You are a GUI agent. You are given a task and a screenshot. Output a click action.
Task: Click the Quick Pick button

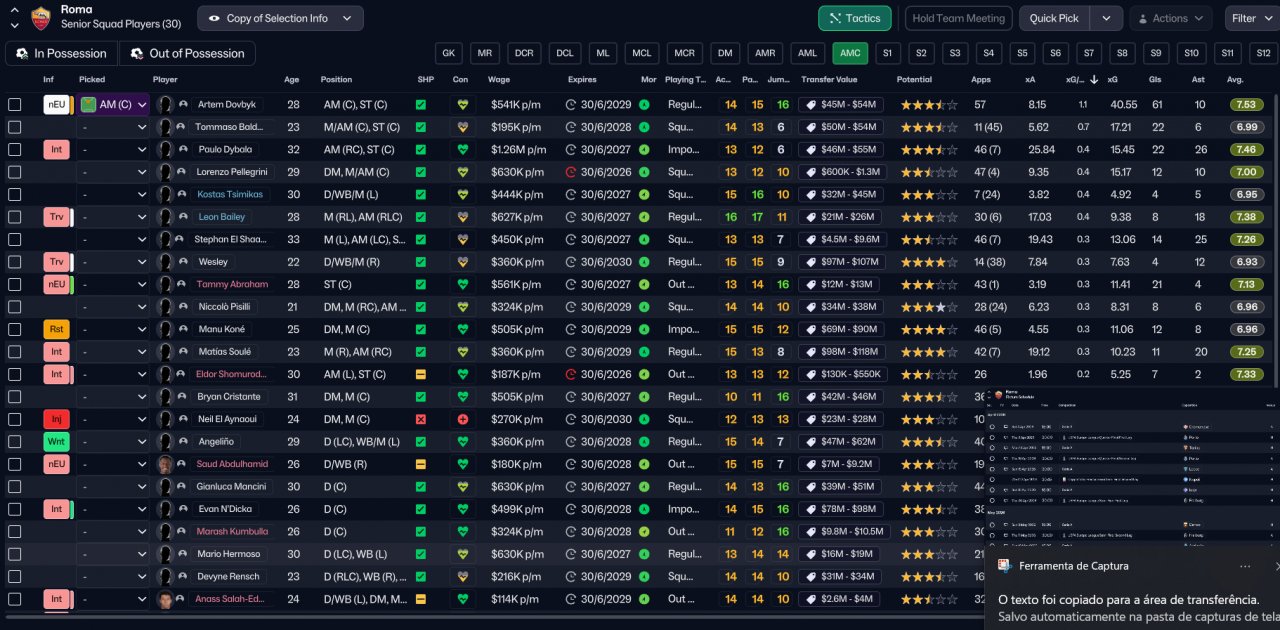tap(1055, 18)
